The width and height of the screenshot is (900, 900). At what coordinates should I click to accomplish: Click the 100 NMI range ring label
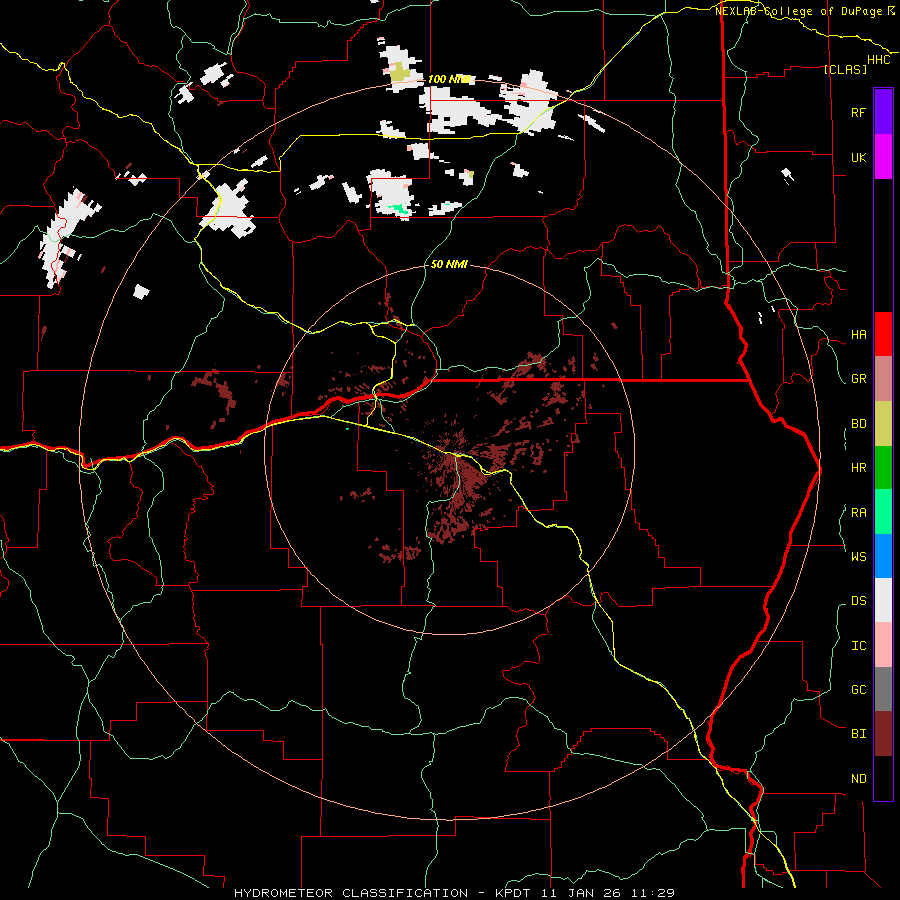click(x=449, y=79)
